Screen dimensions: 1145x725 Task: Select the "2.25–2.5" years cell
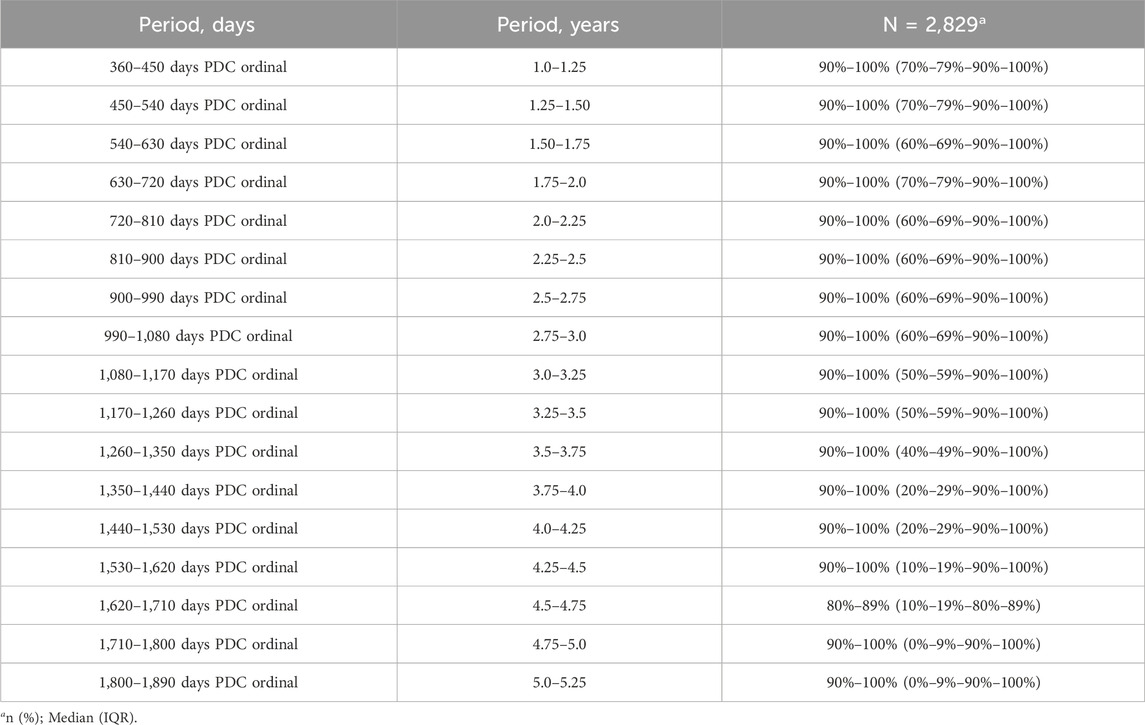[558, 259]
